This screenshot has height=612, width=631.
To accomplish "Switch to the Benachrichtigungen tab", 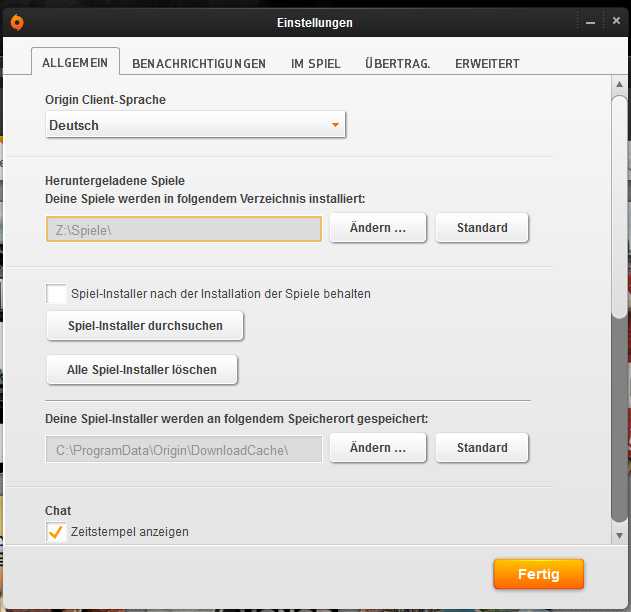I will (199, 64).
